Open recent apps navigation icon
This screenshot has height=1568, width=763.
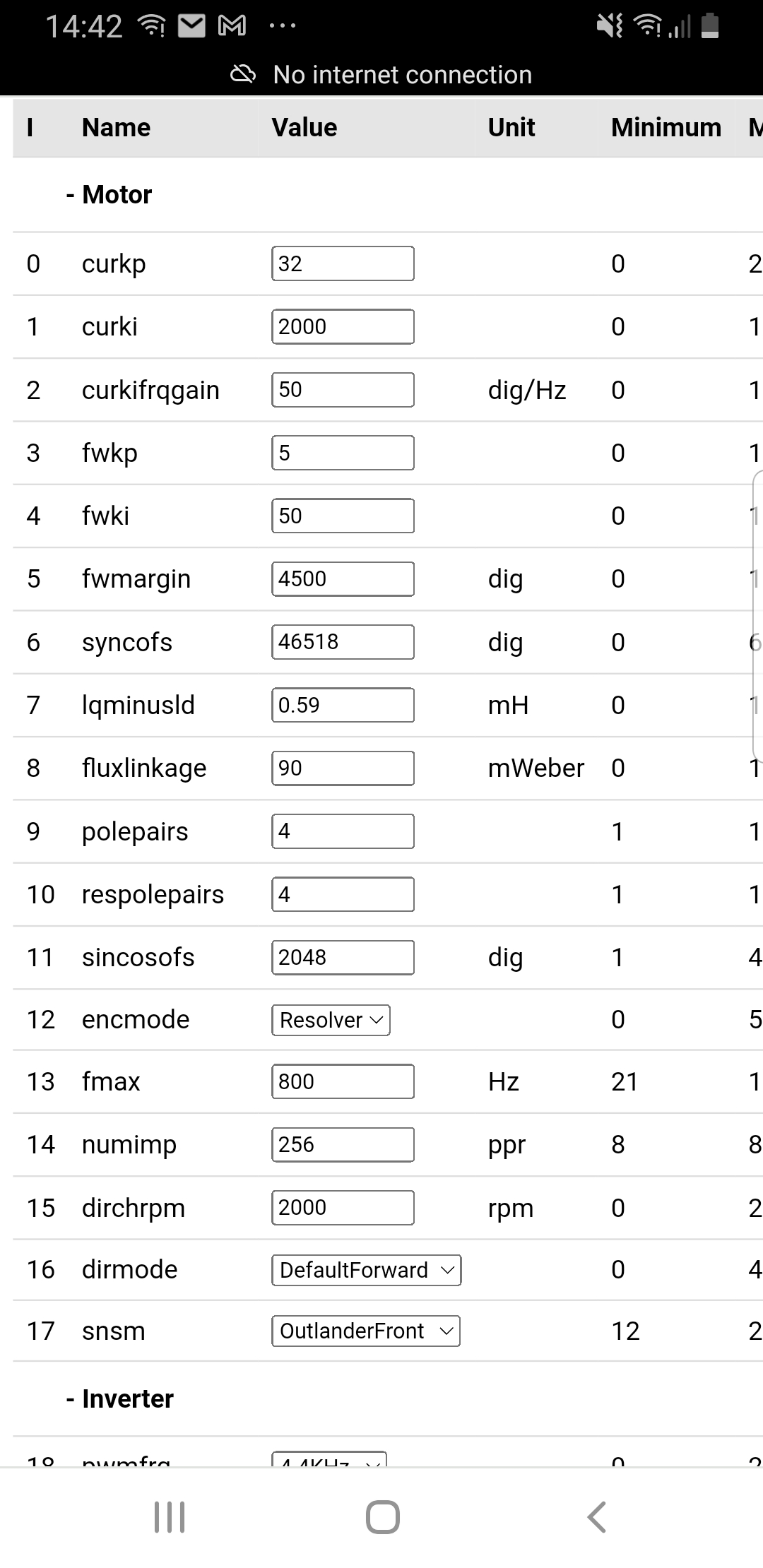(x=170, y=1516)
